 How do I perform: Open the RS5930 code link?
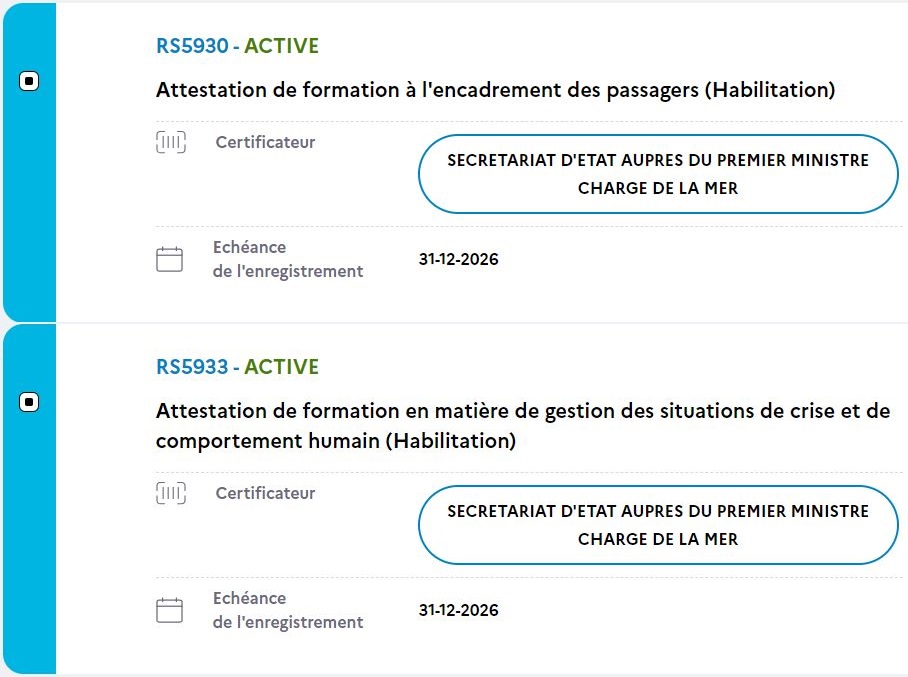point(192,46)
